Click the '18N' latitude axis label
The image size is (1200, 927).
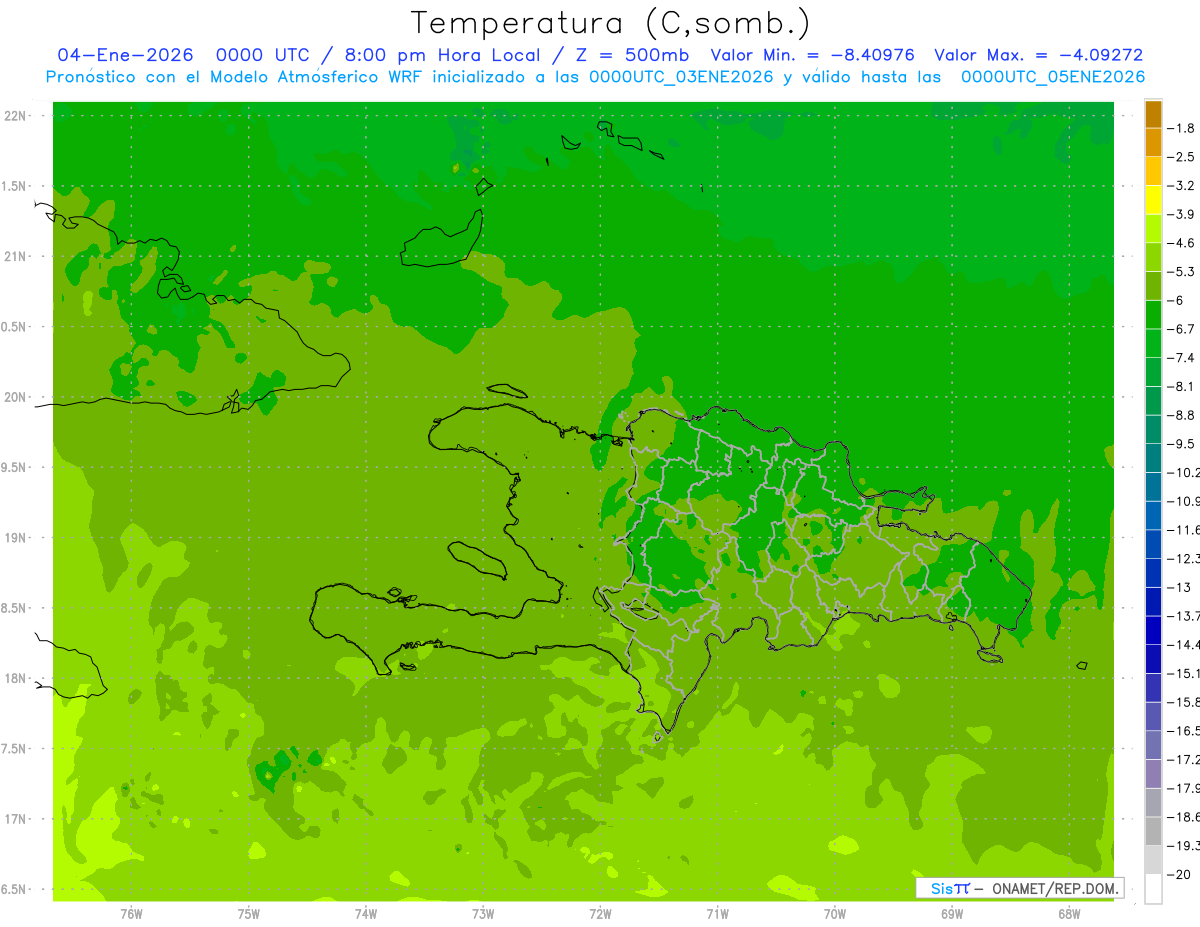coord(16,678)
